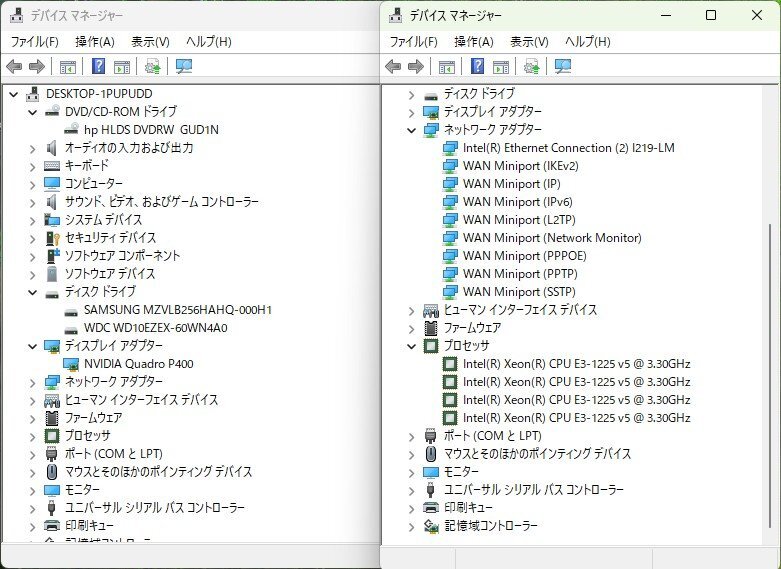Click the WAN Miniport (IKEv2) adapter icon
Screen dimensions: 781x569
pyautogui.click(x=450, y=166)
